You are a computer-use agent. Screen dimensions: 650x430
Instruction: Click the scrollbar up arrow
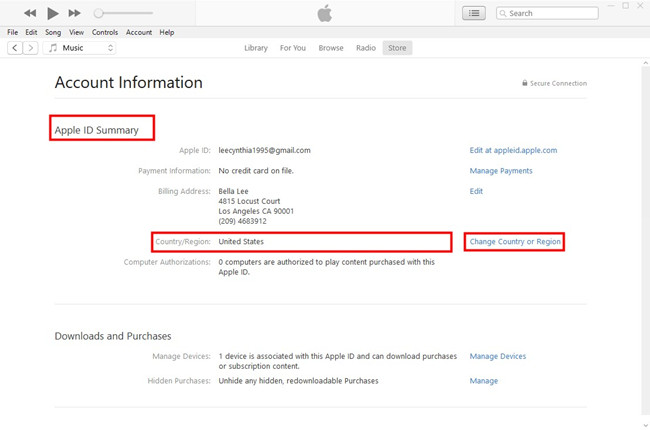645,63
